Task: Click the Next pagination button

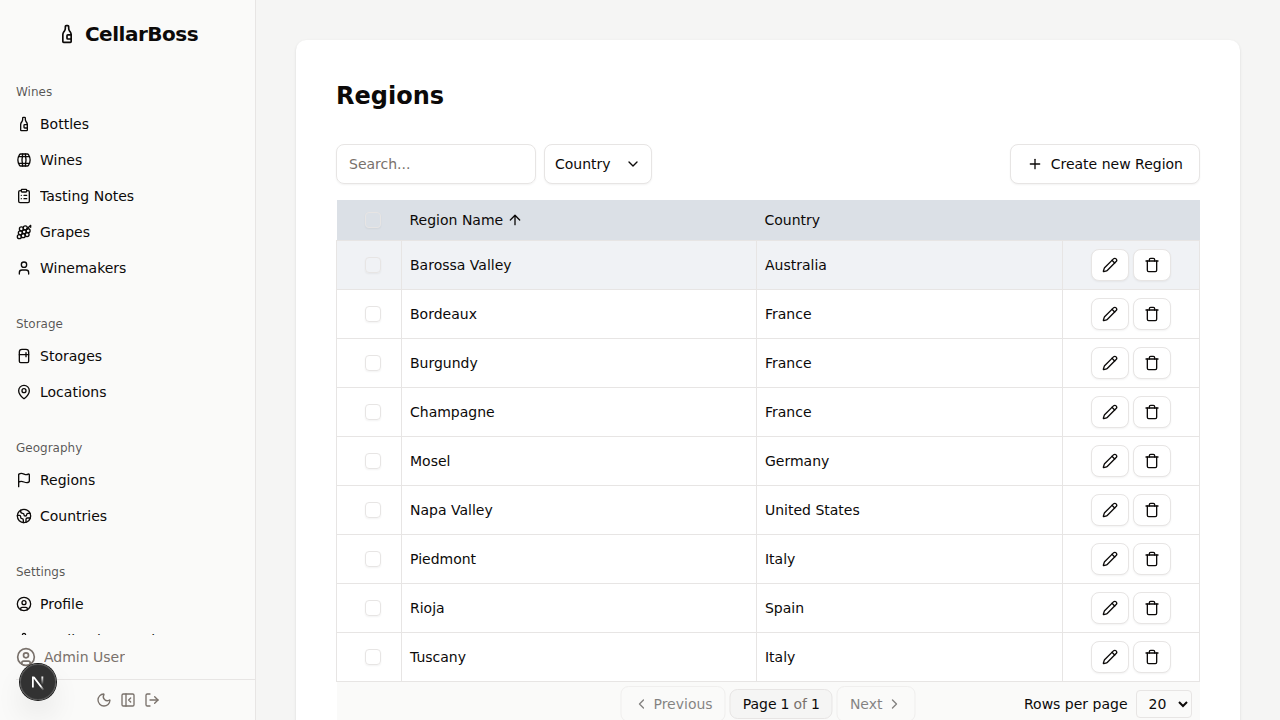Action: [x=874, y=704]
